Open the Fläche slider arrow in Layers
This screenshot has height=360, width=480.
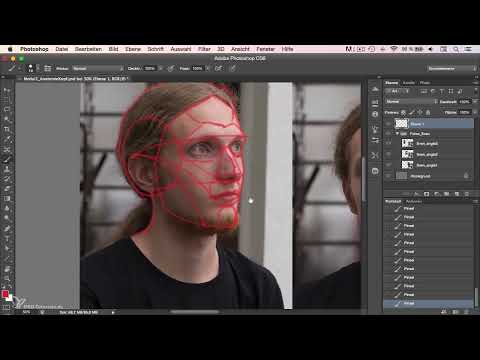(x=475, y=113)
